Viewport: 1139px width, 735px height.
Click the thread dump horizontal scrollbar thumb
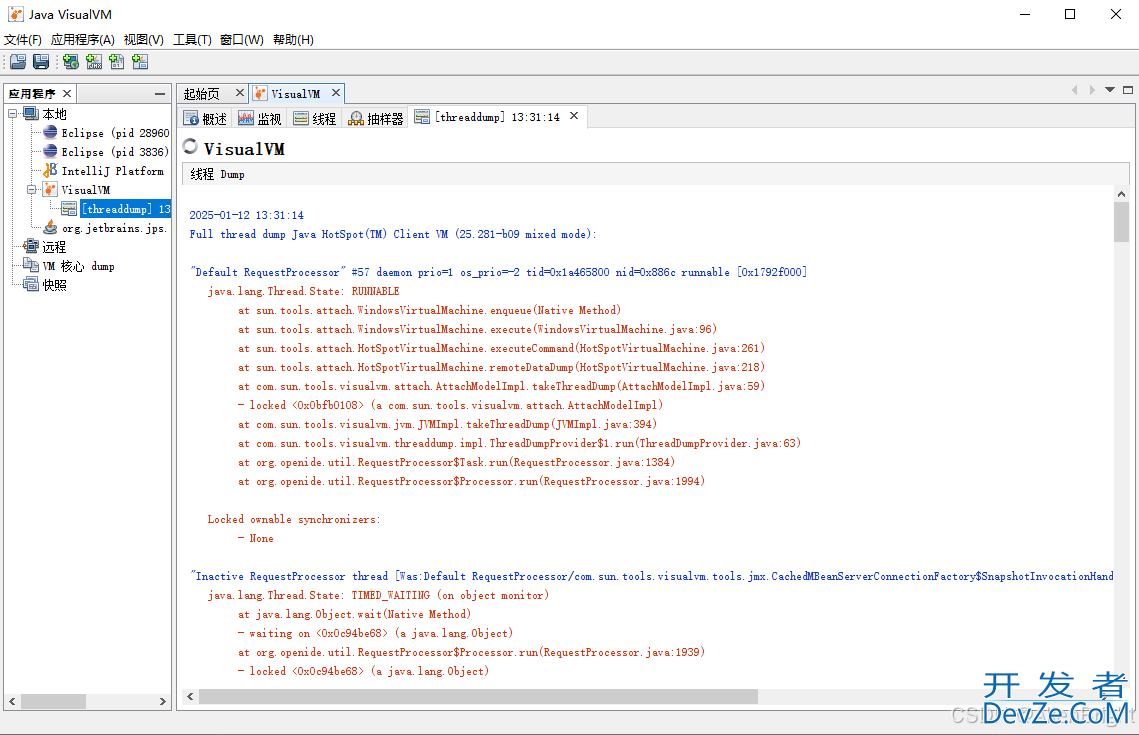tap(478, 697)
